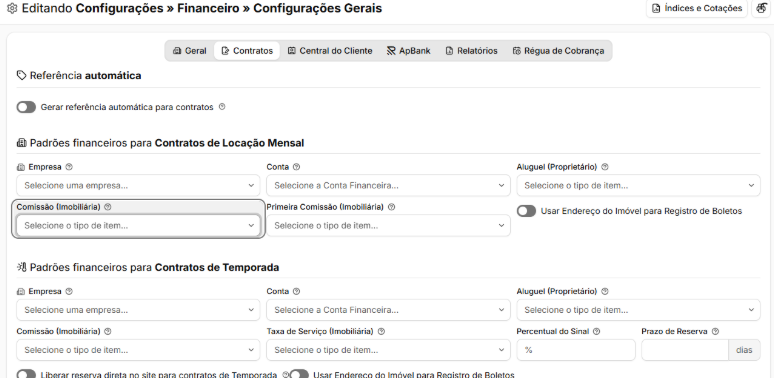Open Aluguel (Proprietário) dropdown under Locação Mensal
Screen dimensions: 774x378
tap(638, 186)
